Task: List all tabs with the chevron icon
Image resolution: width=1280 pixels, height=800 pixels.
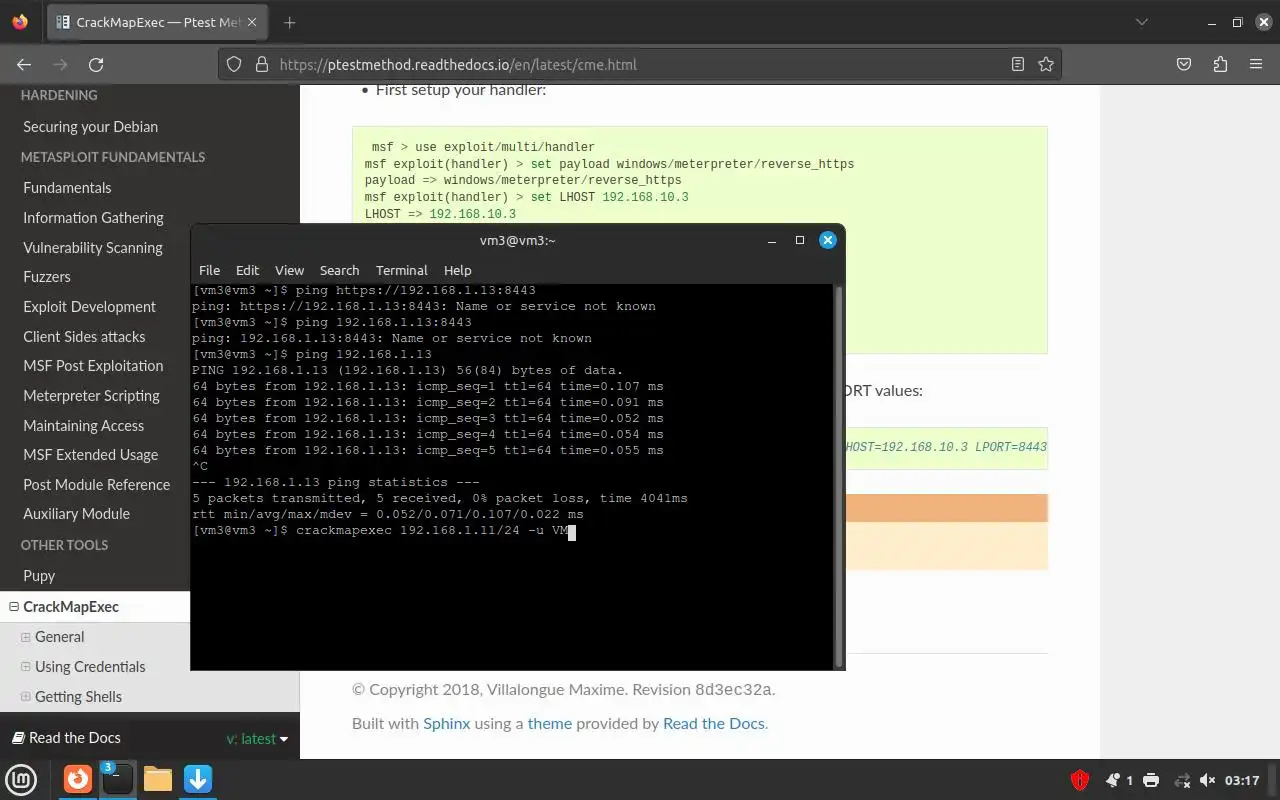Action: pyautogui.click(x=1142, y=22)
